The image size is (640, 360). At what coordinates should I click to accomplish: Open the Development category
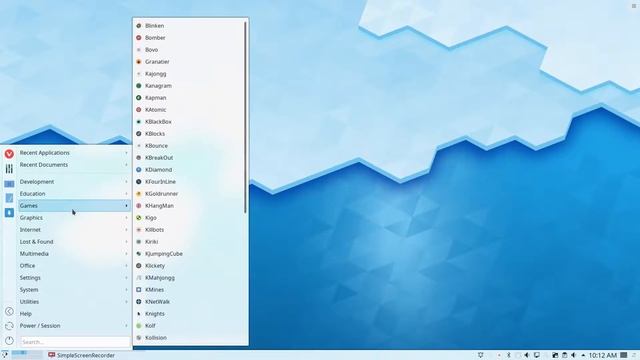click(x=74, y=182)
